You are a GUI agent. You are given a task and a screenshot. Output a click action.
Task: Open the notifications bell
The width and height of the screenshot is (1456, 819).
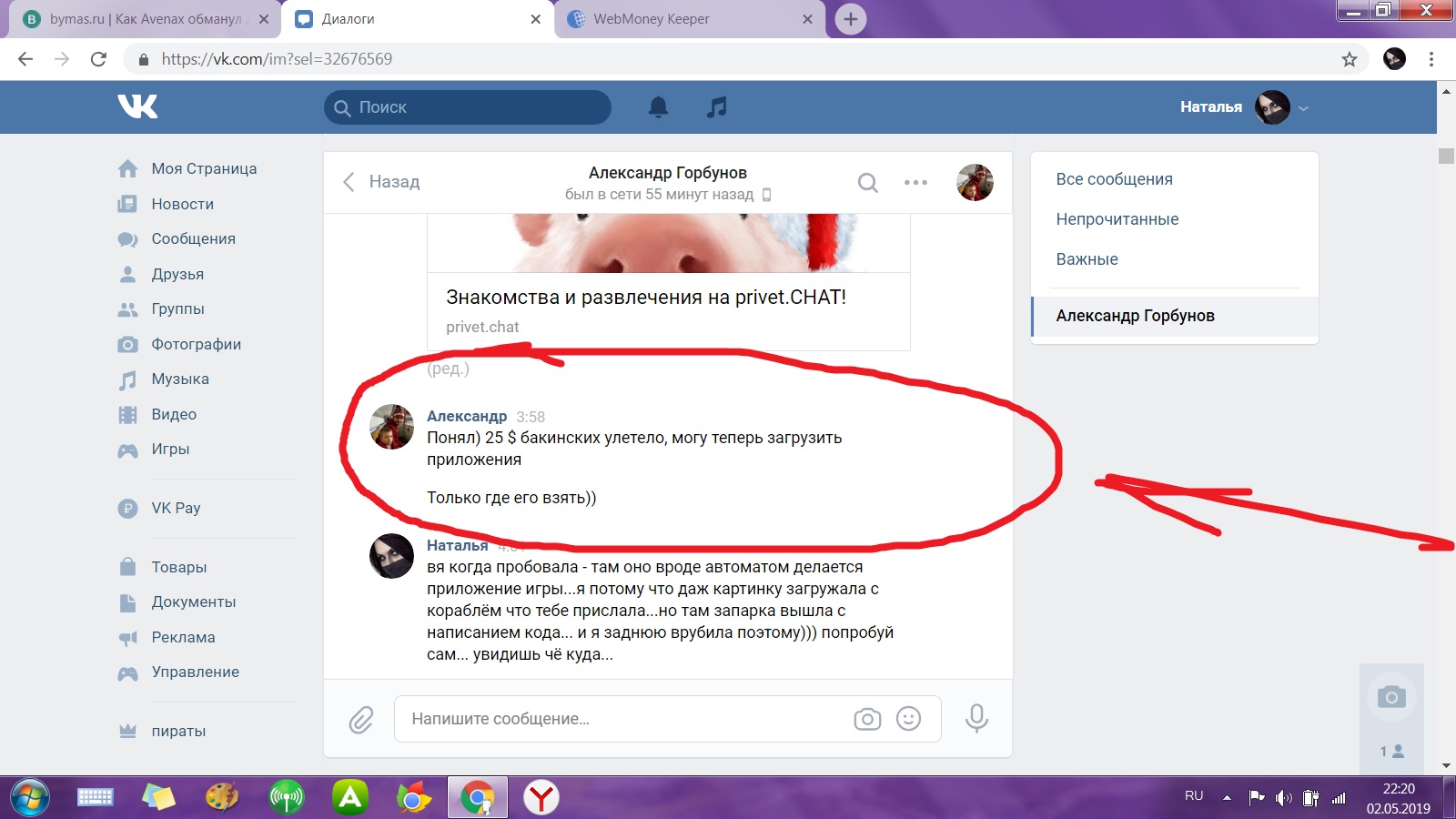point(658,107)
